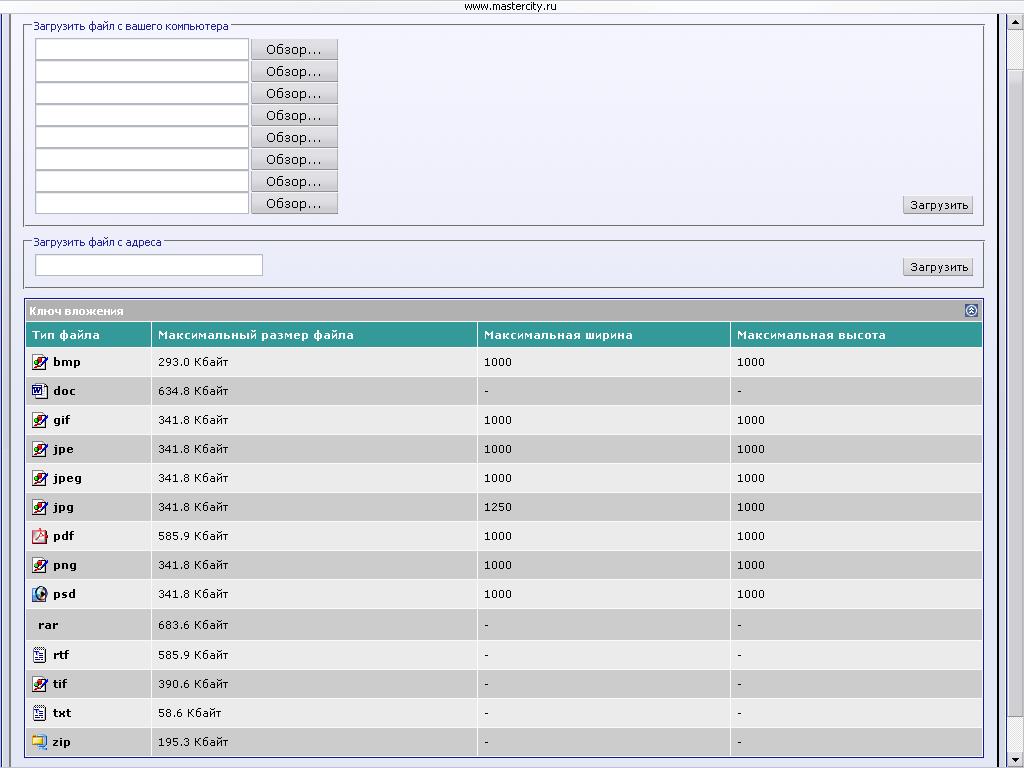This screenshot has height=768, width=1024.
Task: Click the www.mastercity.ru title text
Action: [x=511, y=7]
